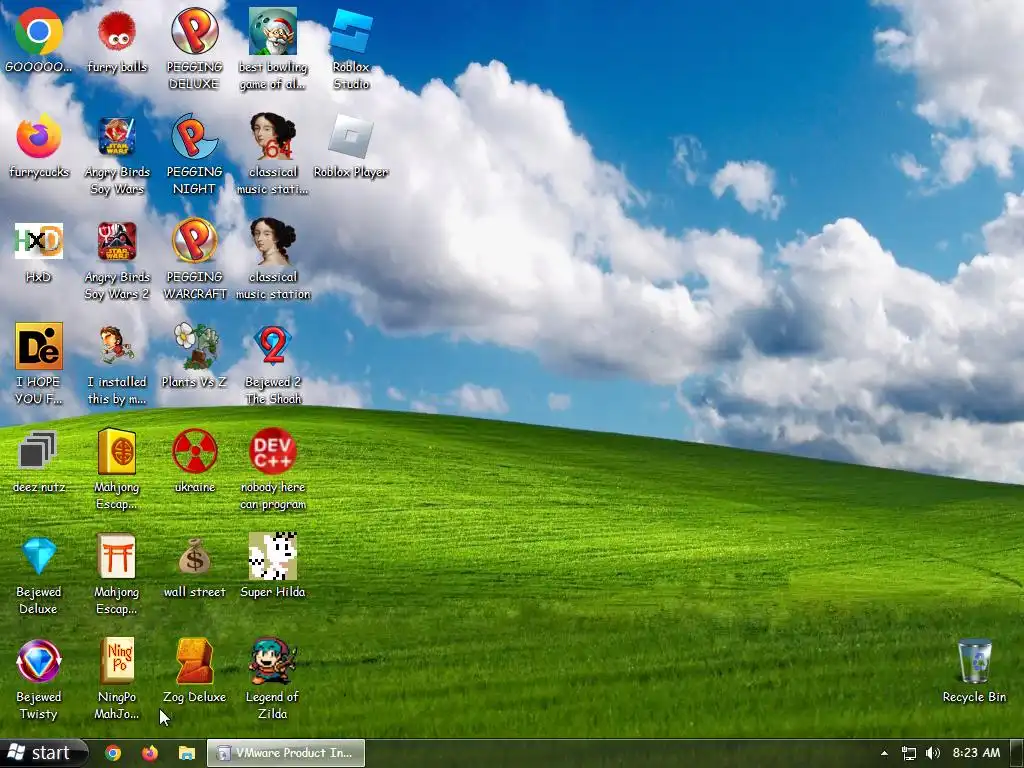Image resolution: width=1024 pixels, height=768 pixels.
Task: Select the PEGGING WARCRAFT icon
Action: pyautogui.click(x=195, y=241)
